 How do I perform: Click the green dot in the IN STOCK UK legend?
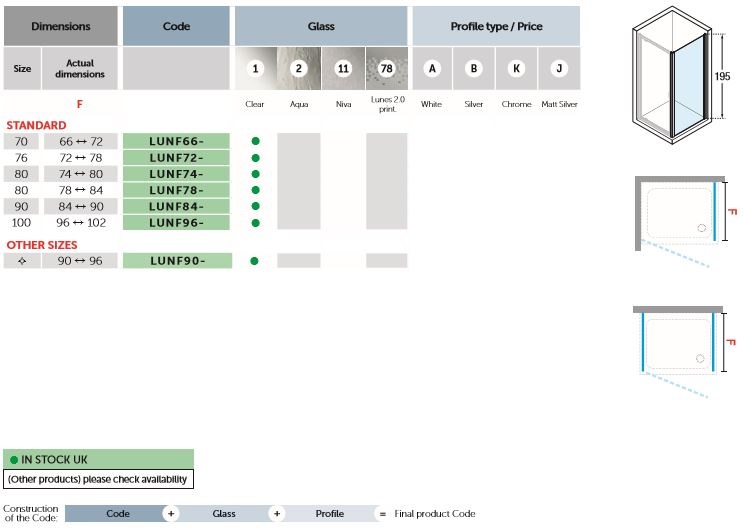pos(14,460)
